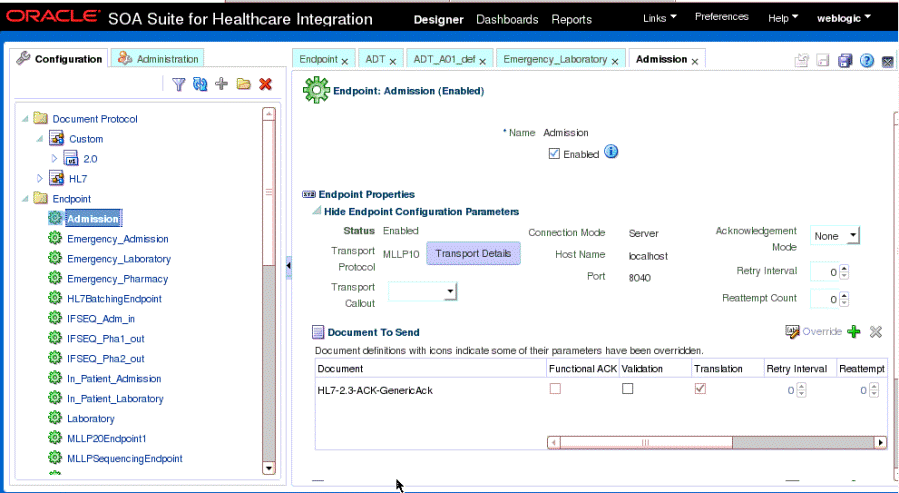Click the blue help question mark icon
The image size is (899, 493).
pos(866,61)
